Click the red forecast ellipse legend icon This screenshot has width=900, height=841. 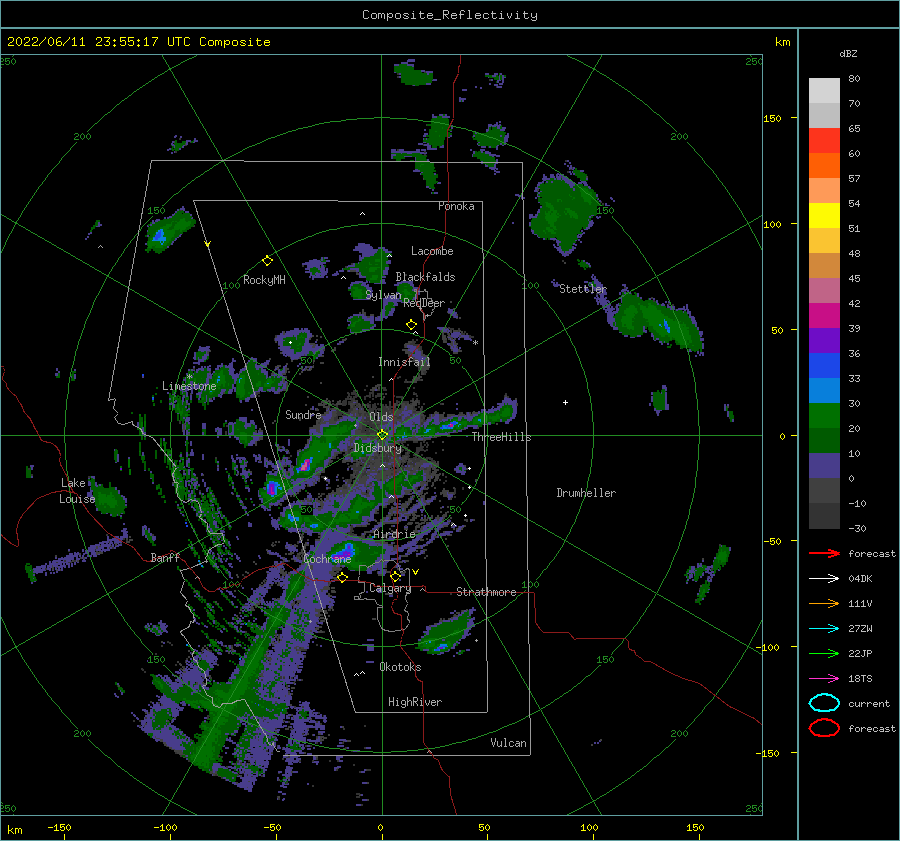point(824,728)
